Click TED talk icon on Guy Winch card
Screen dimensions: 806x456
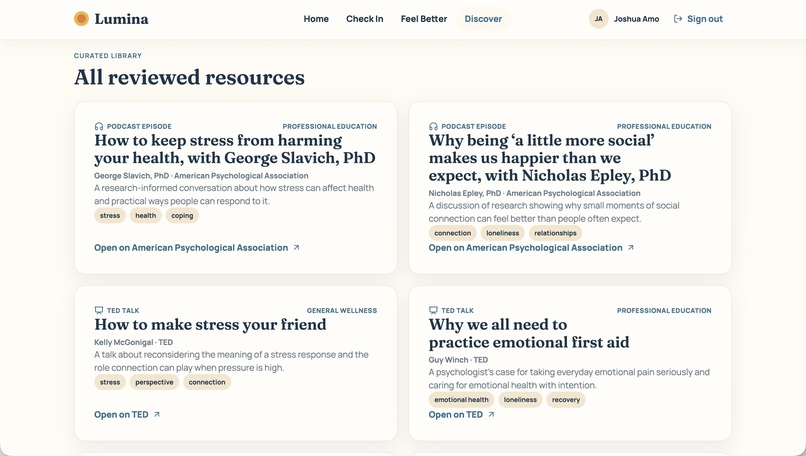point(433,311)
